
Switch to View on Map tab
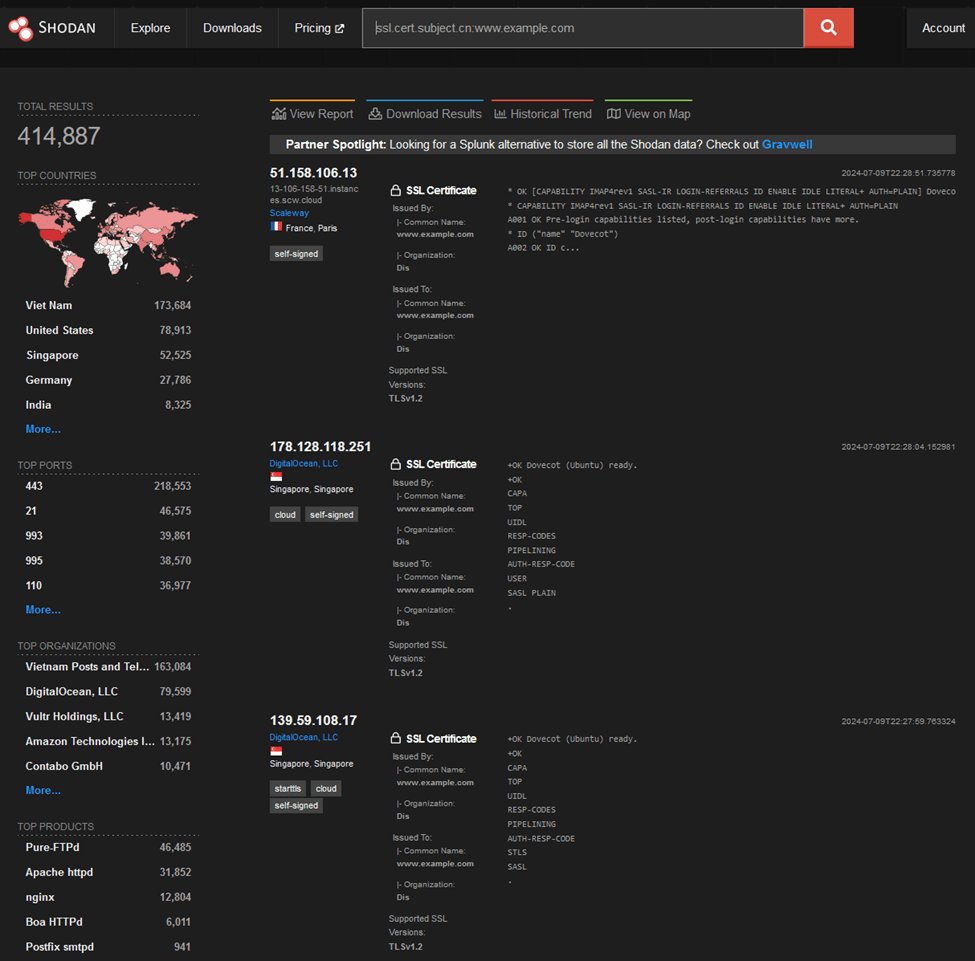tap(649, 111)
